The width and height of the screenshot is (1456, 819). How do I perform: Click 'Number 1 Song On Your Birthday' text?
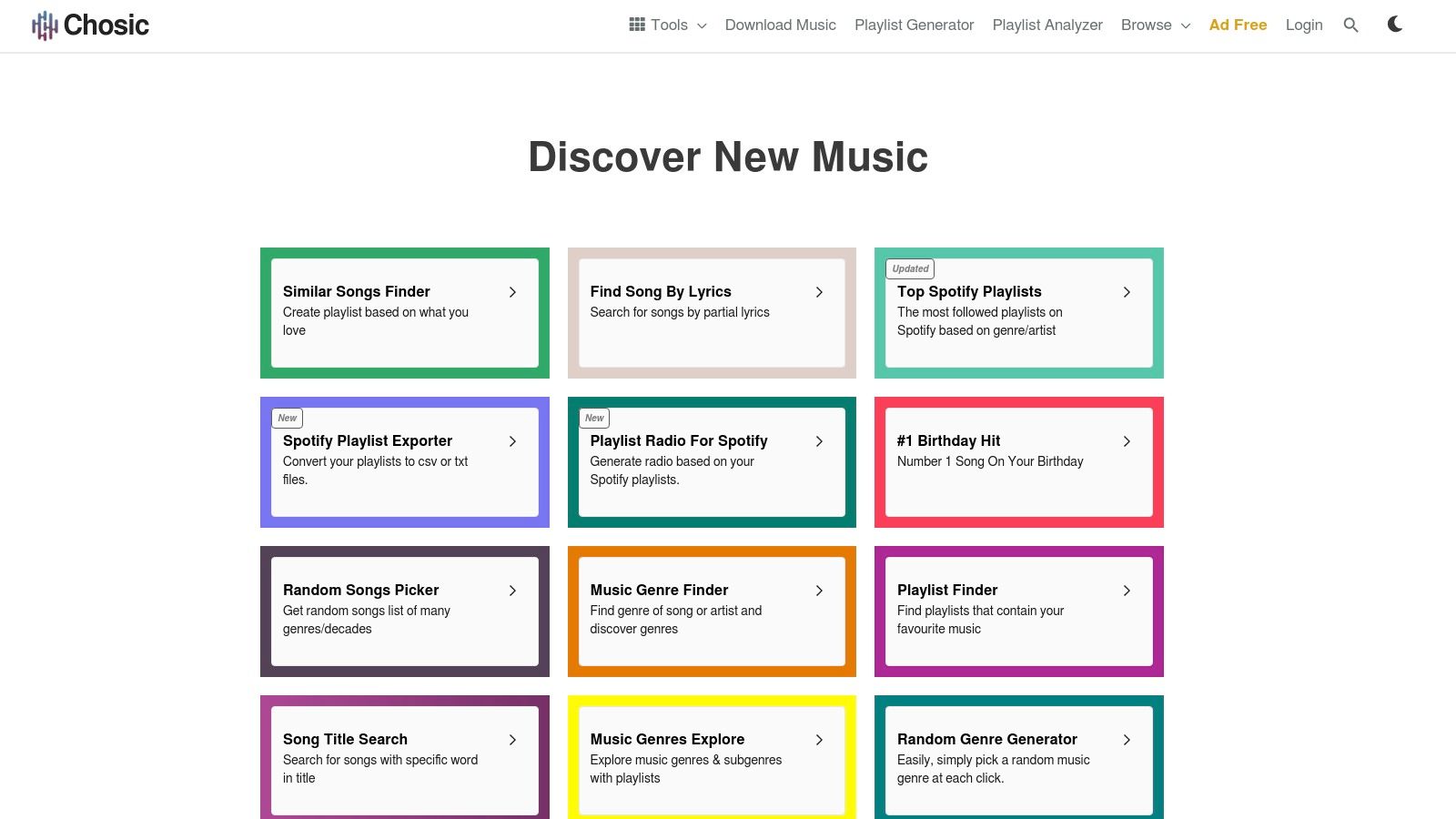pos(990,461)
